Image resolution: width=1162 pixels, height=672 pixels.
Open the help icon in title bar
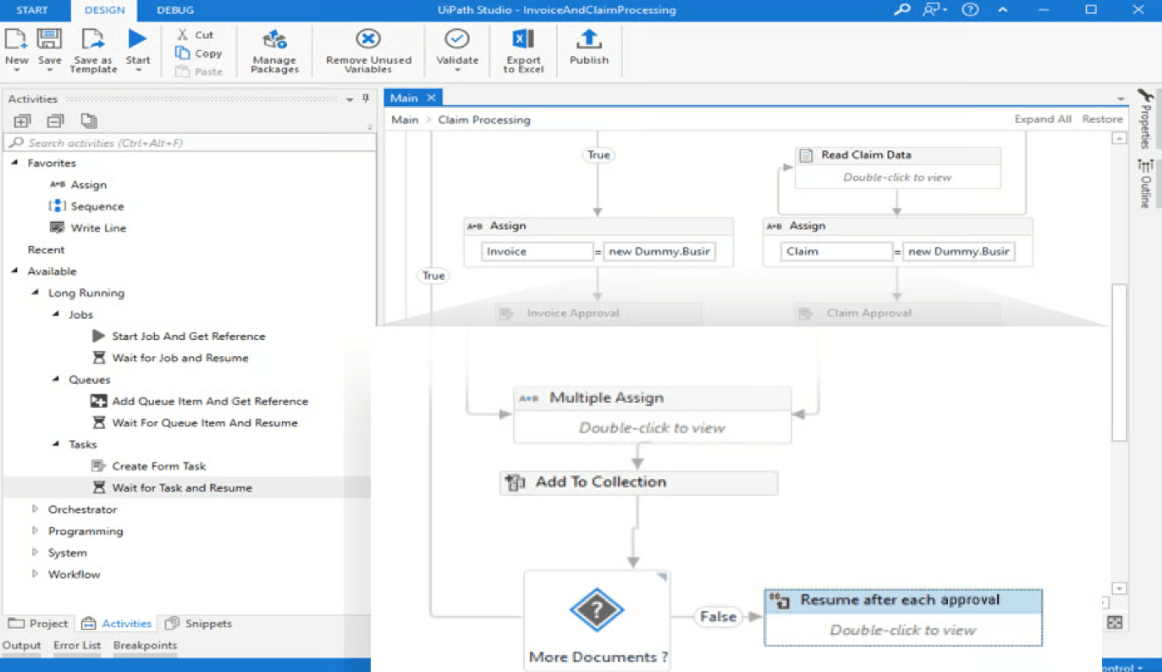[970, 10]
